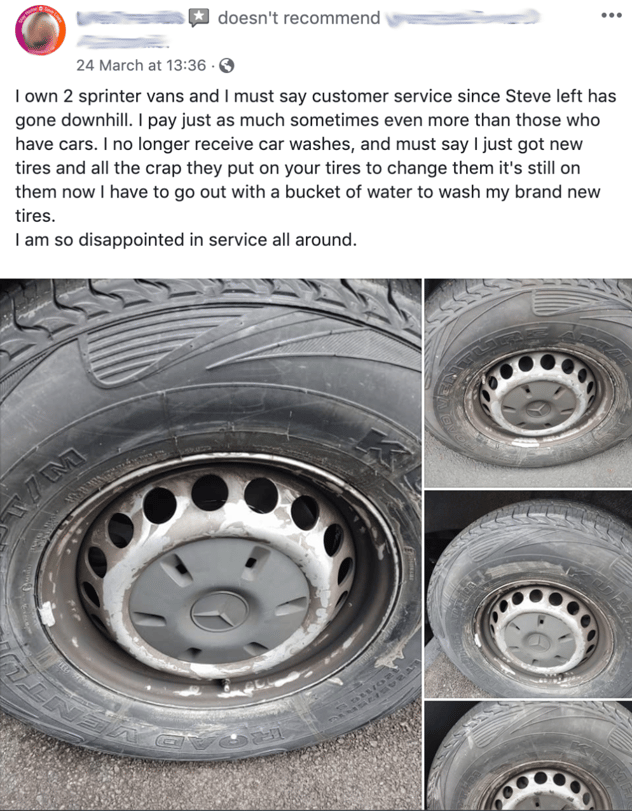Click the globe public audience icon
The image size is (632, 811).
point(227,66)
